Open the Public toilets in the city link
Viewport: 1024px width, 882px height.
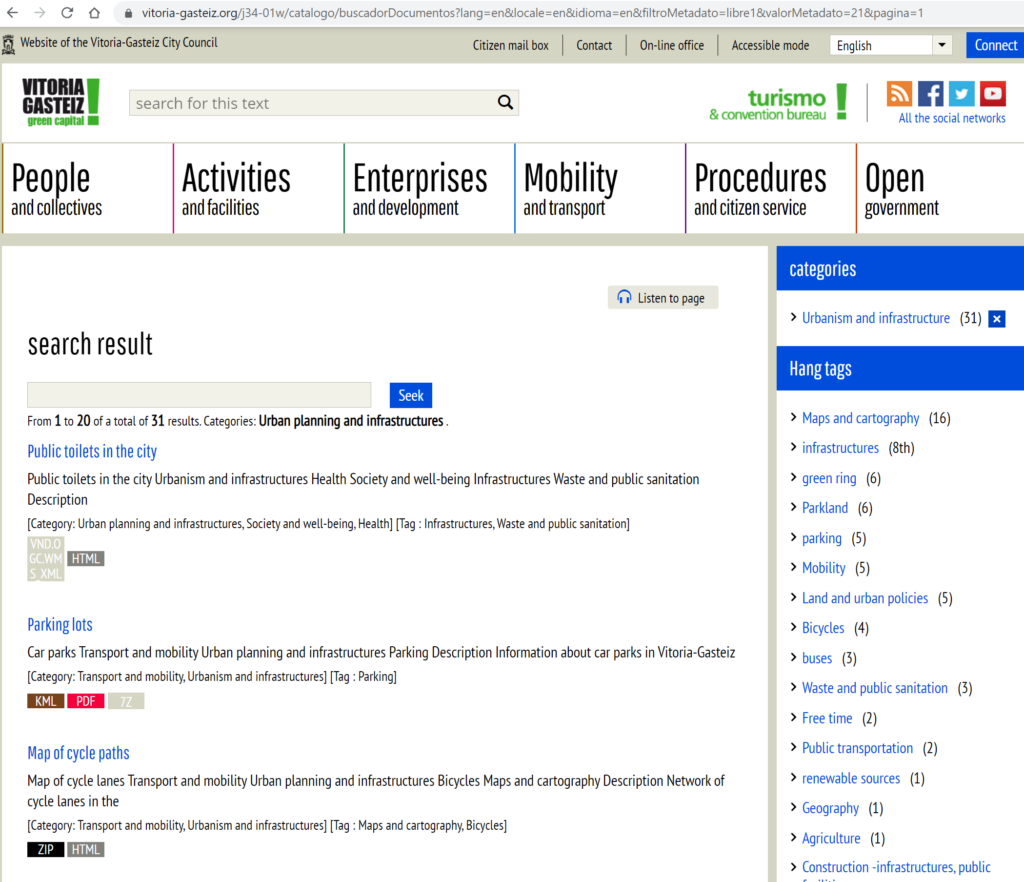click(x=92, y=451)
